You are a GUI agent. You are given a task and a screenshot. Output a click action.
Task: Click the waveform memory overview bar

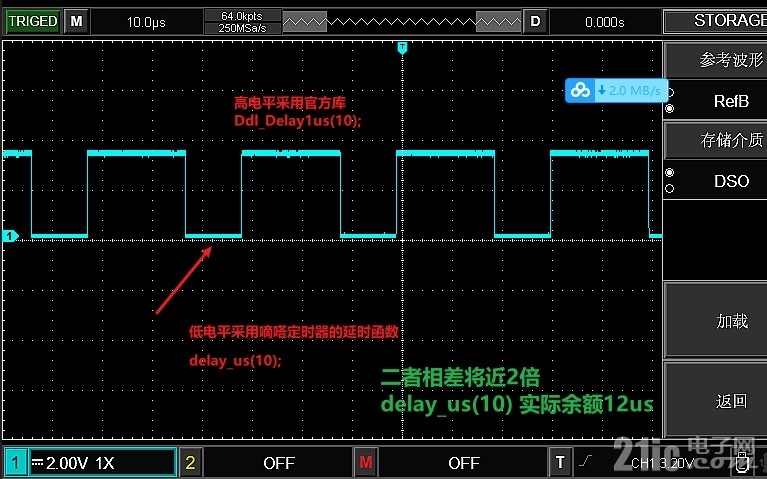(402, 22)
